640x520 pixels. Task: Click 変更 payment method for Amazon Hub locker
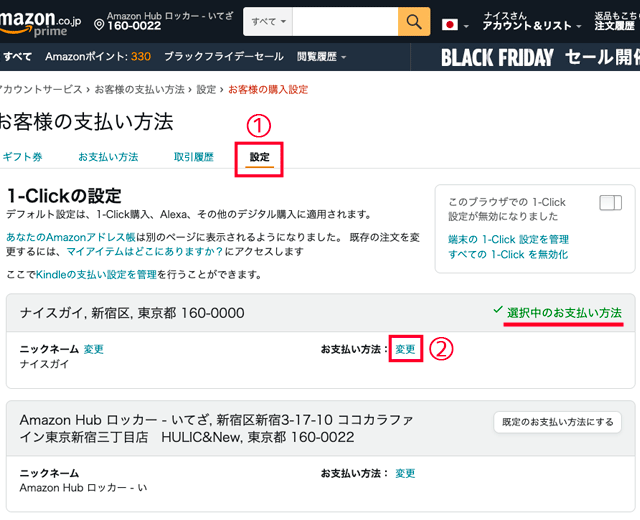tap(405, 473)
